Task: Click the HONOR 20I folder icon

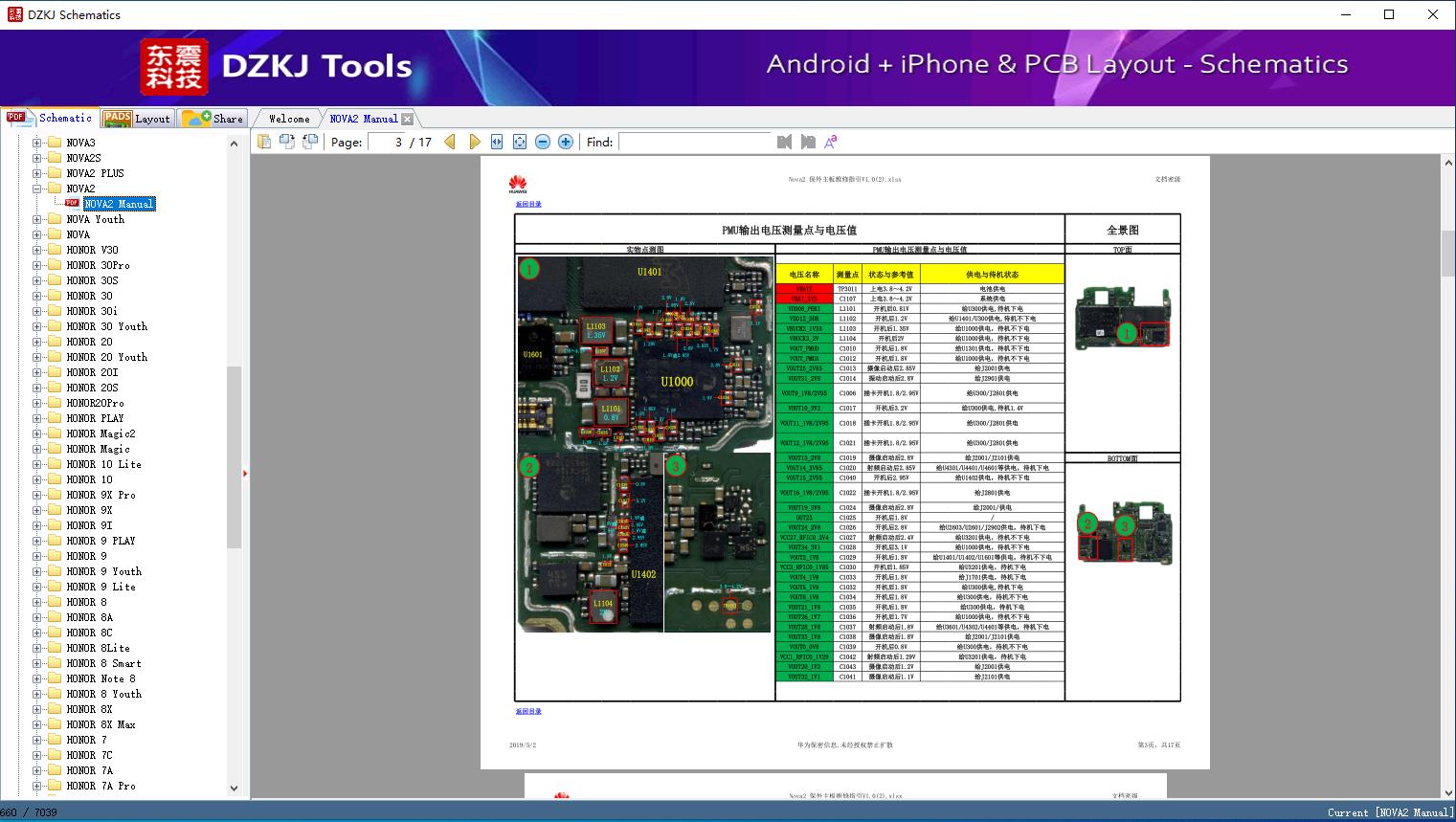Action: coord(55,372)
